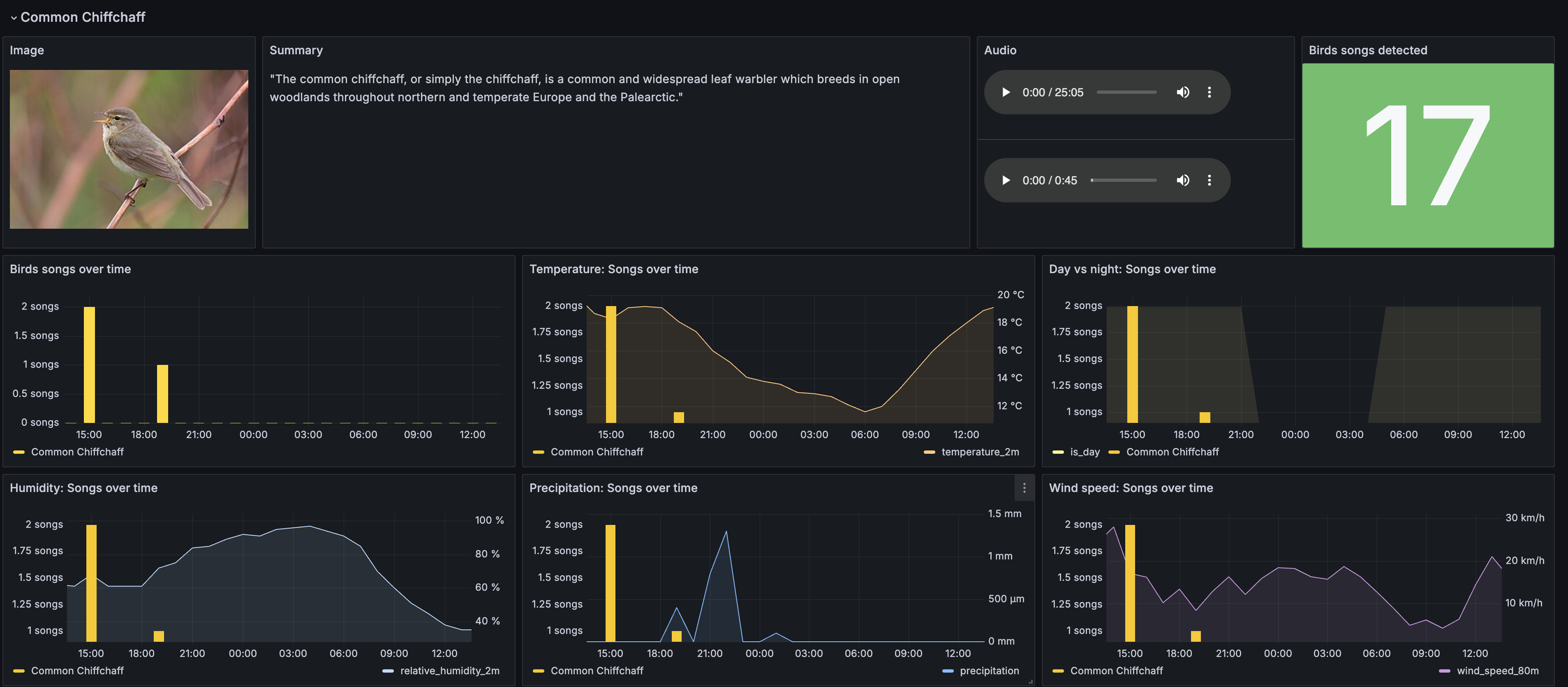The image size is (1568, 687).
Task: Seek on the 25:05 audio progress bar
Action: click(1126, 92)
